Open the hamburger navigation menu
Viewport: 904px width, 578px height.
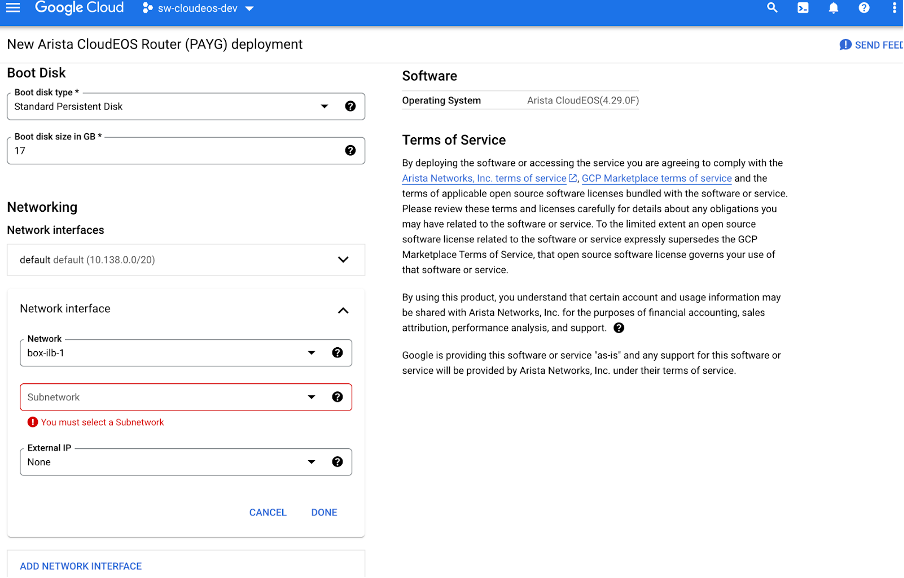point(13,8)
